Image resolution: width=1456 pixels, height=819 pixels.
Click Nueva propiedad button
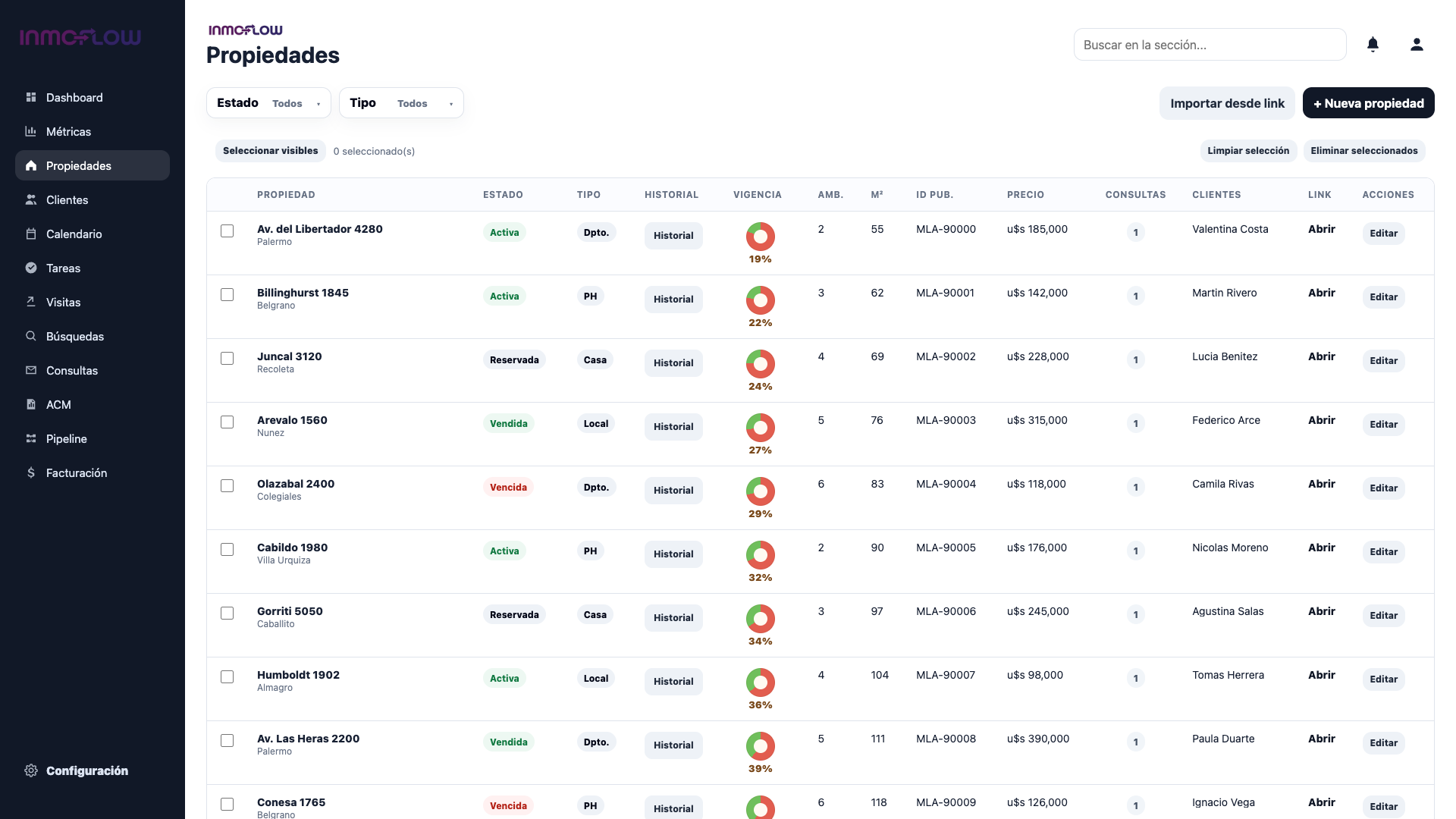click(x=1368, y=103)
